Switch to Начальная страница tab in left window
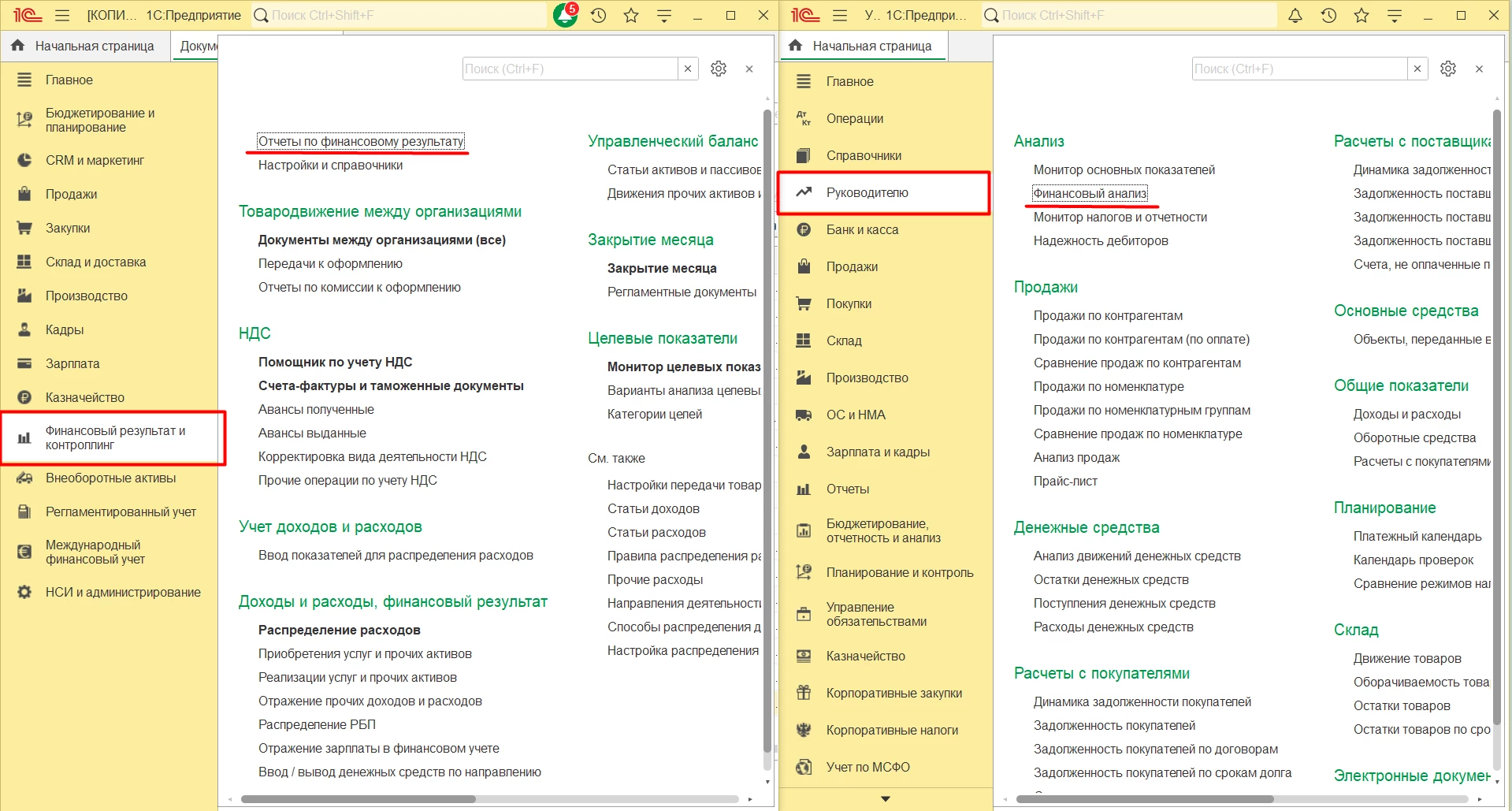 84,46
